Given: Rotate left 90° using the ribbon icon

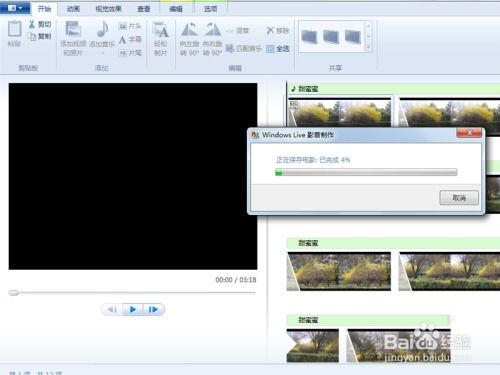Looking at the screenshot, I should [x=189, y=29].
